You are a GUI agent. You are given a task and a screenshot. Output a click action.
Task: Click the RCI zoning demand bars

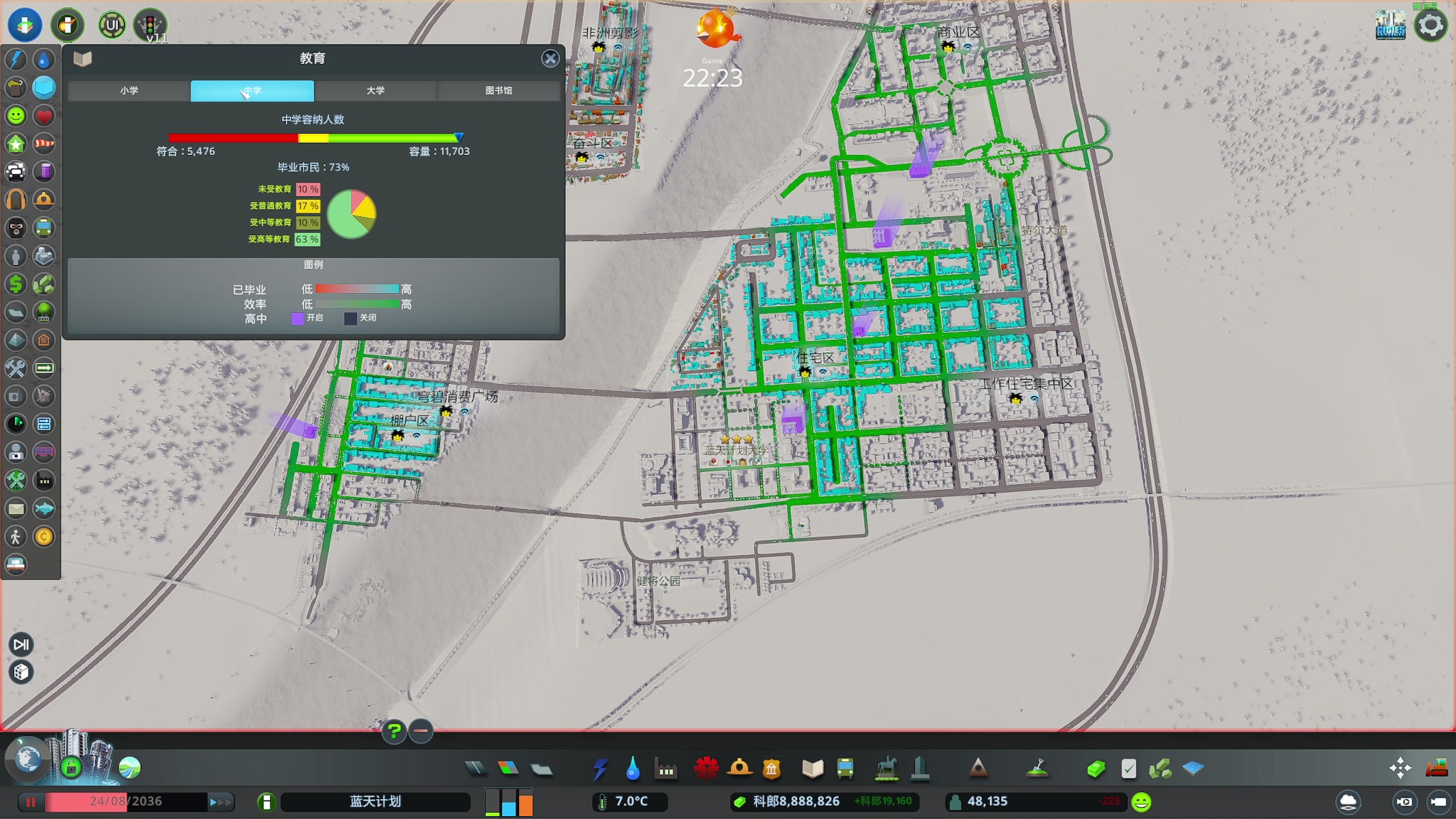coord(508,802)
